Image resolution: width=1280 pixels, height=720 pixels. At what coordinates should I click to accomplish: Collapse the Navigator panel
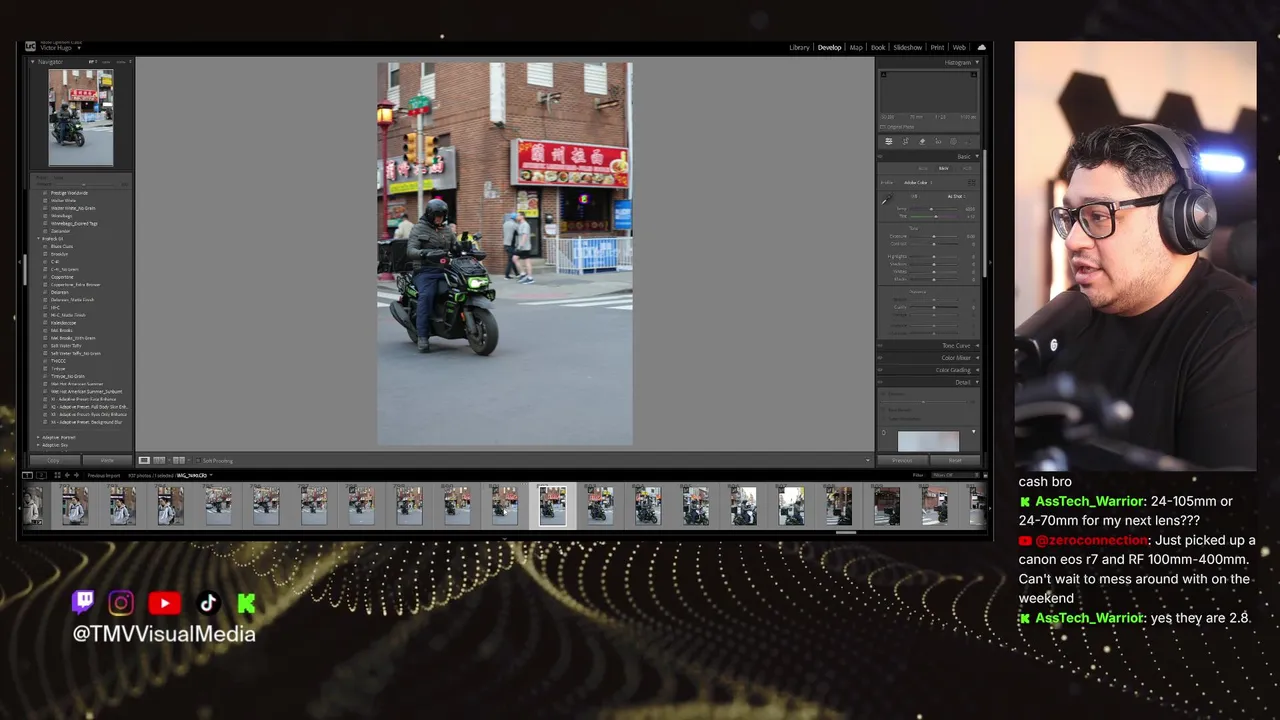click(x=32, y=62)
